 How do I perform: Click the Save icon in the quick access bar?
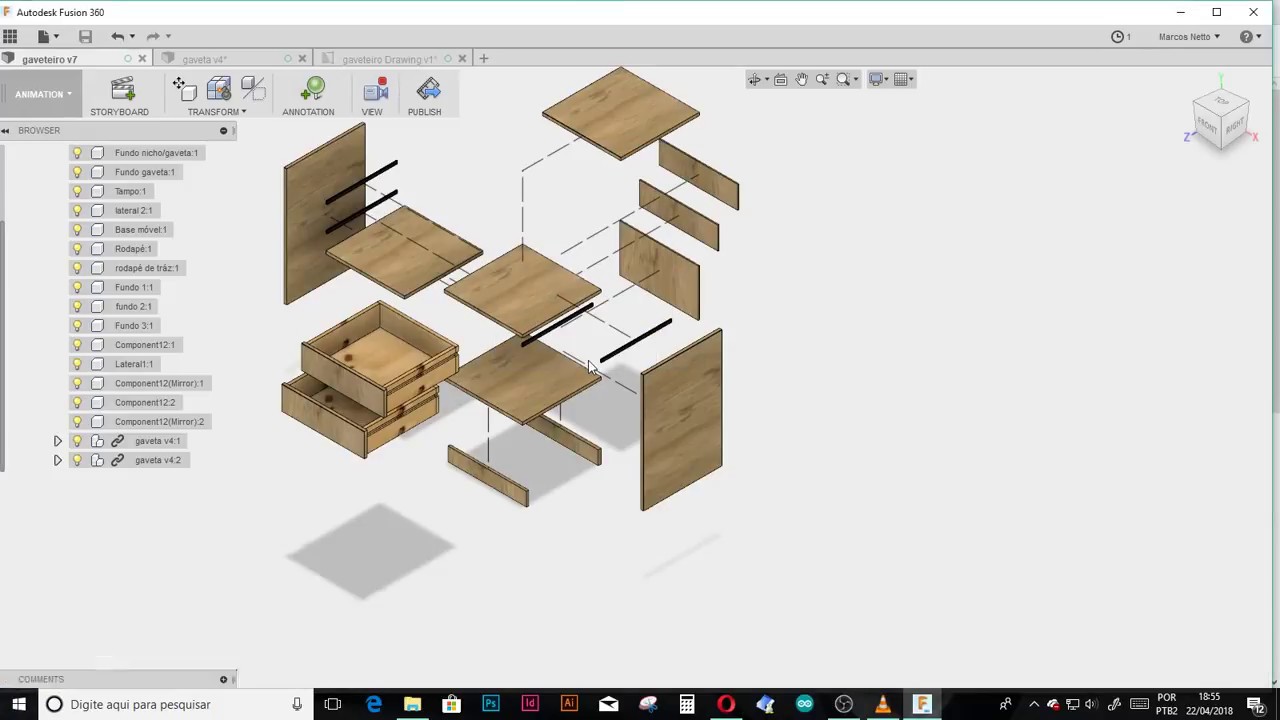(x=85, y=37)
